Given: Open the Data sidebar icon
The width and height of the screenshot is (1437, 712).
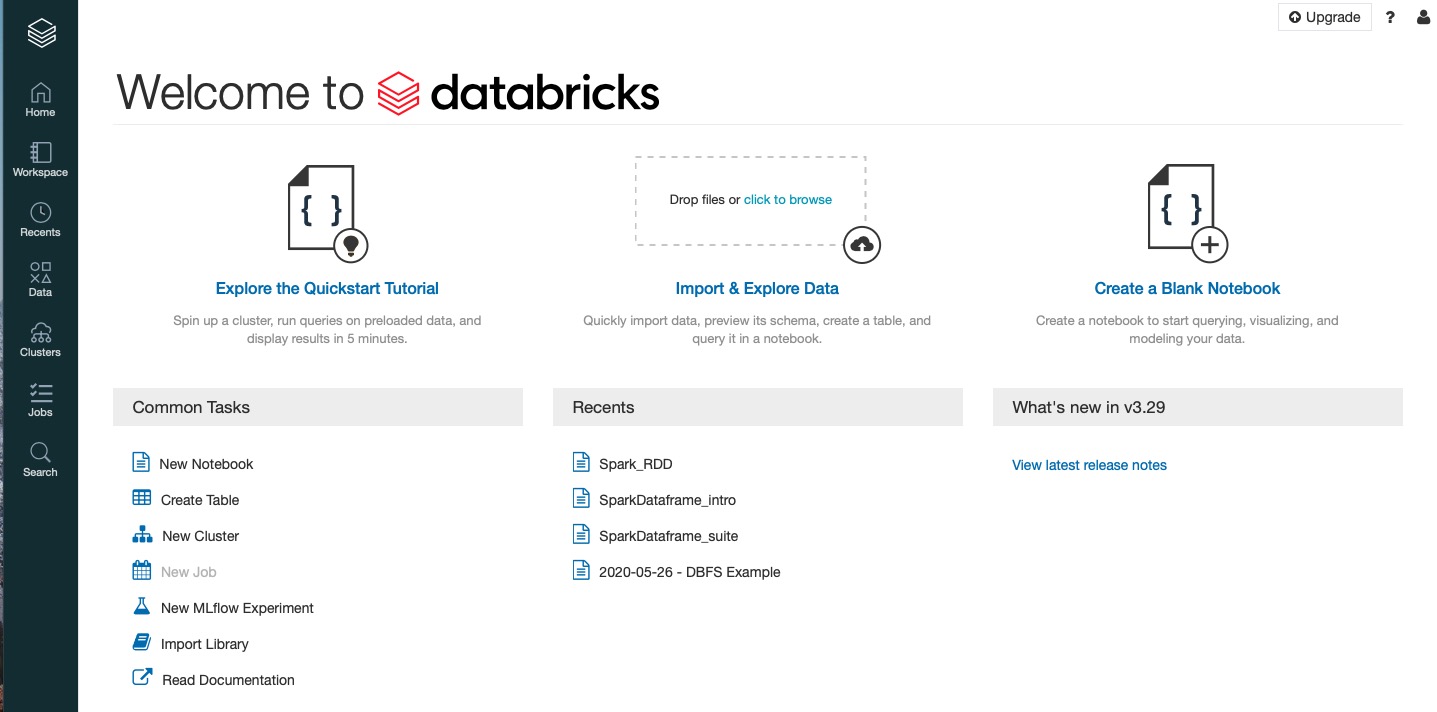Looking at the screenshot, I should tap(40, 280).
